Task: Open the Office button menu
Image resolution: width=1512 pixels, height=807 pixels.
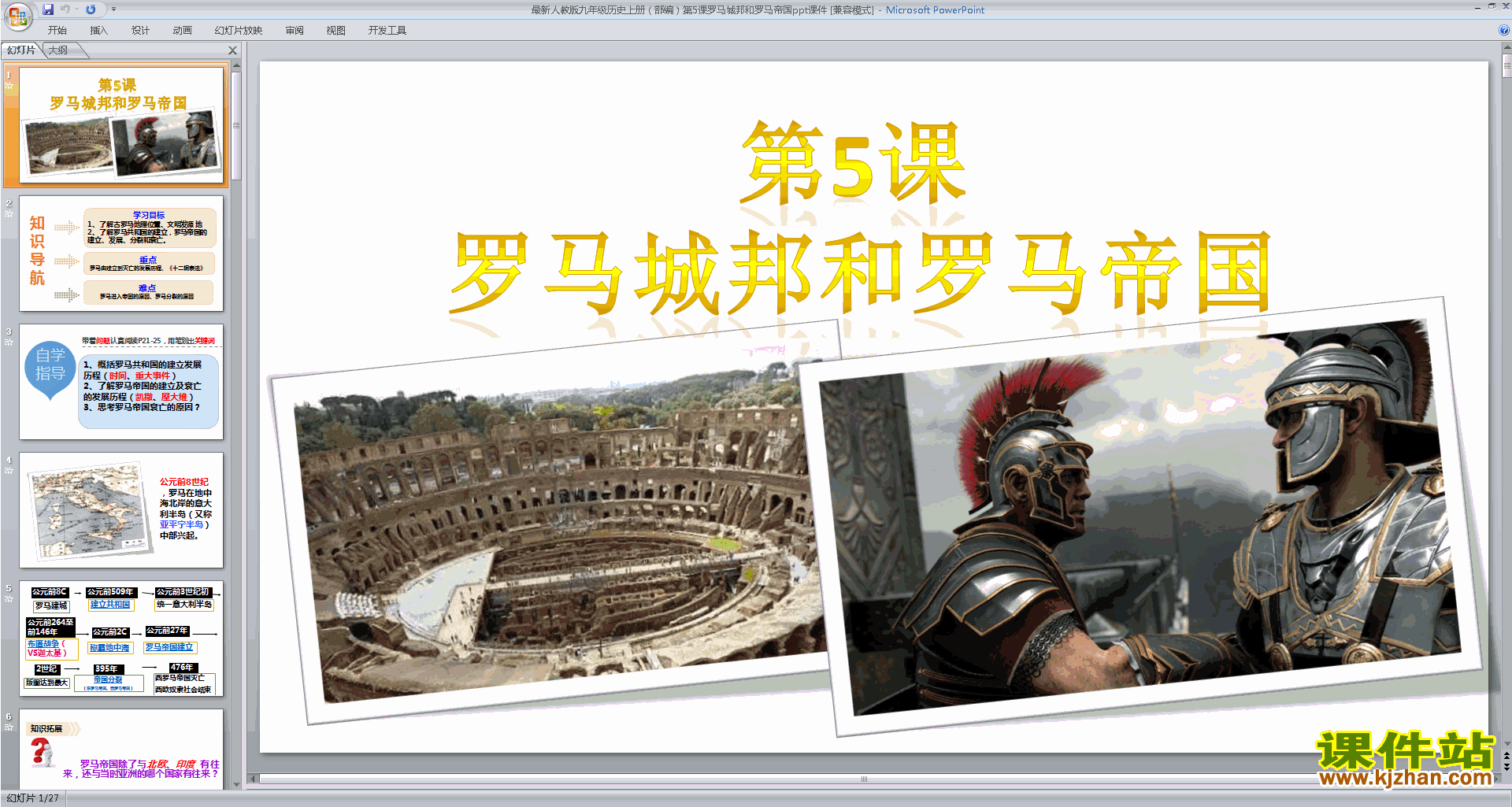Action: 17,16
